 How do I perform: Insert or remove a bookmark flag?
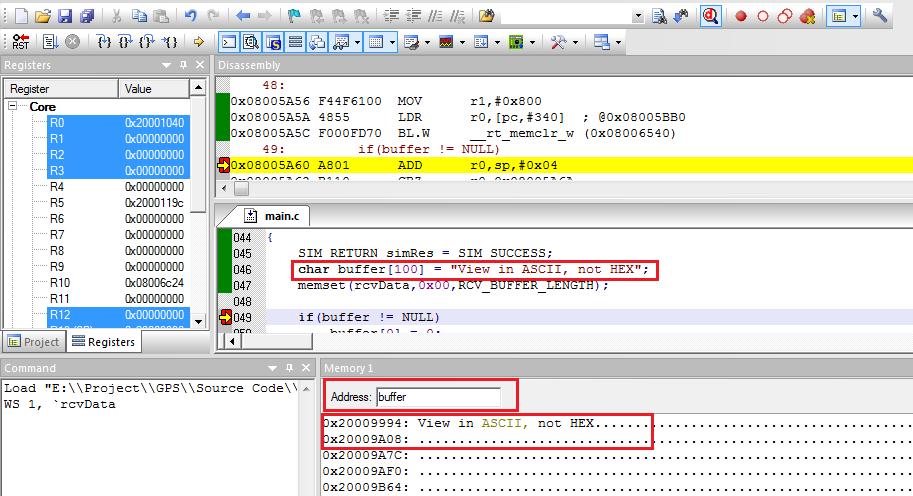tap(295, 16)
